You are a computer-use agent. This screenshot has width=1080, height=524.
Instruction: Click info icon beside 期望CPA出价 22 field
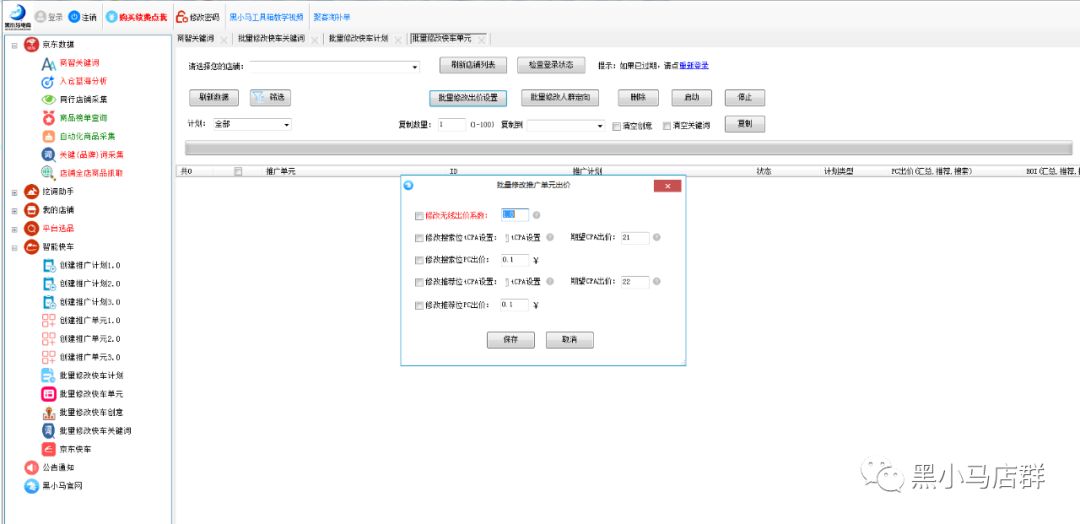[x=656, y=282]
